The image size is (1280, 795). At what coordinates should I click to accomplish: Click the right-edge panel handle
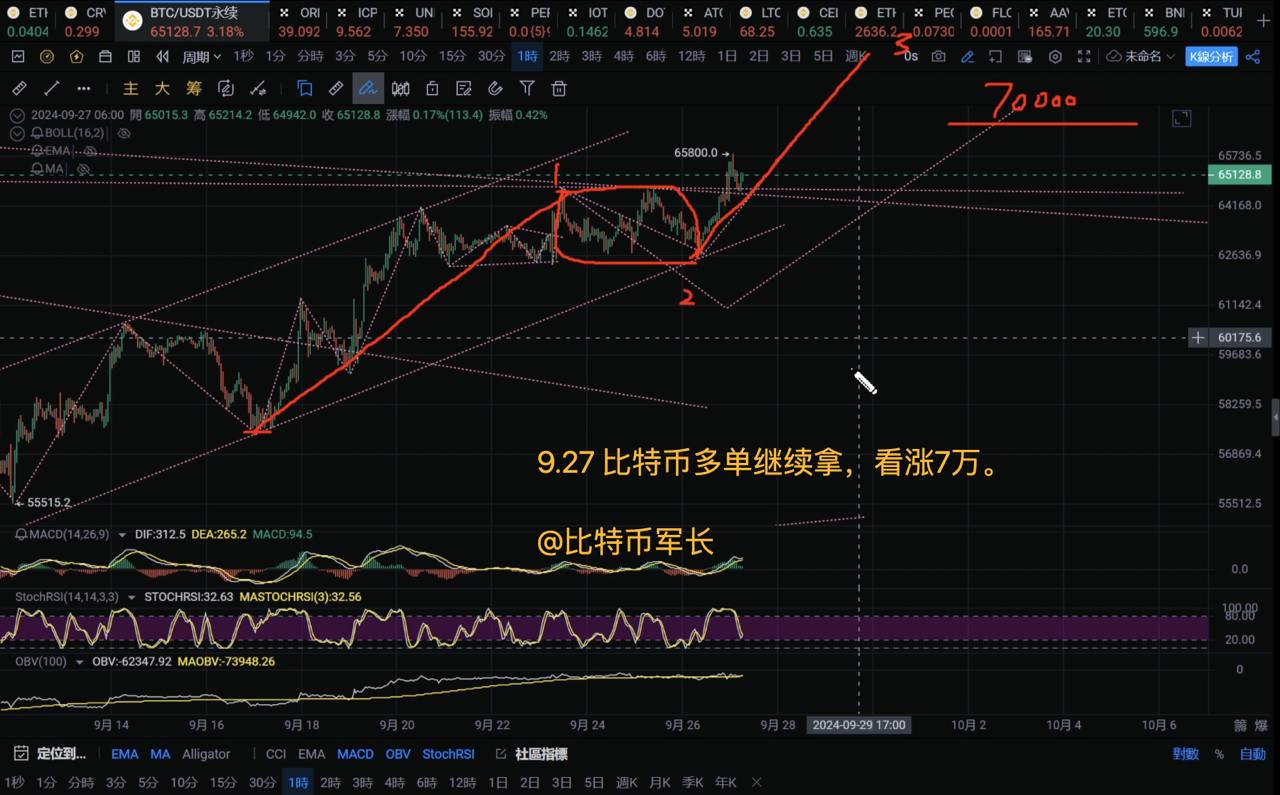[1275, 416]
